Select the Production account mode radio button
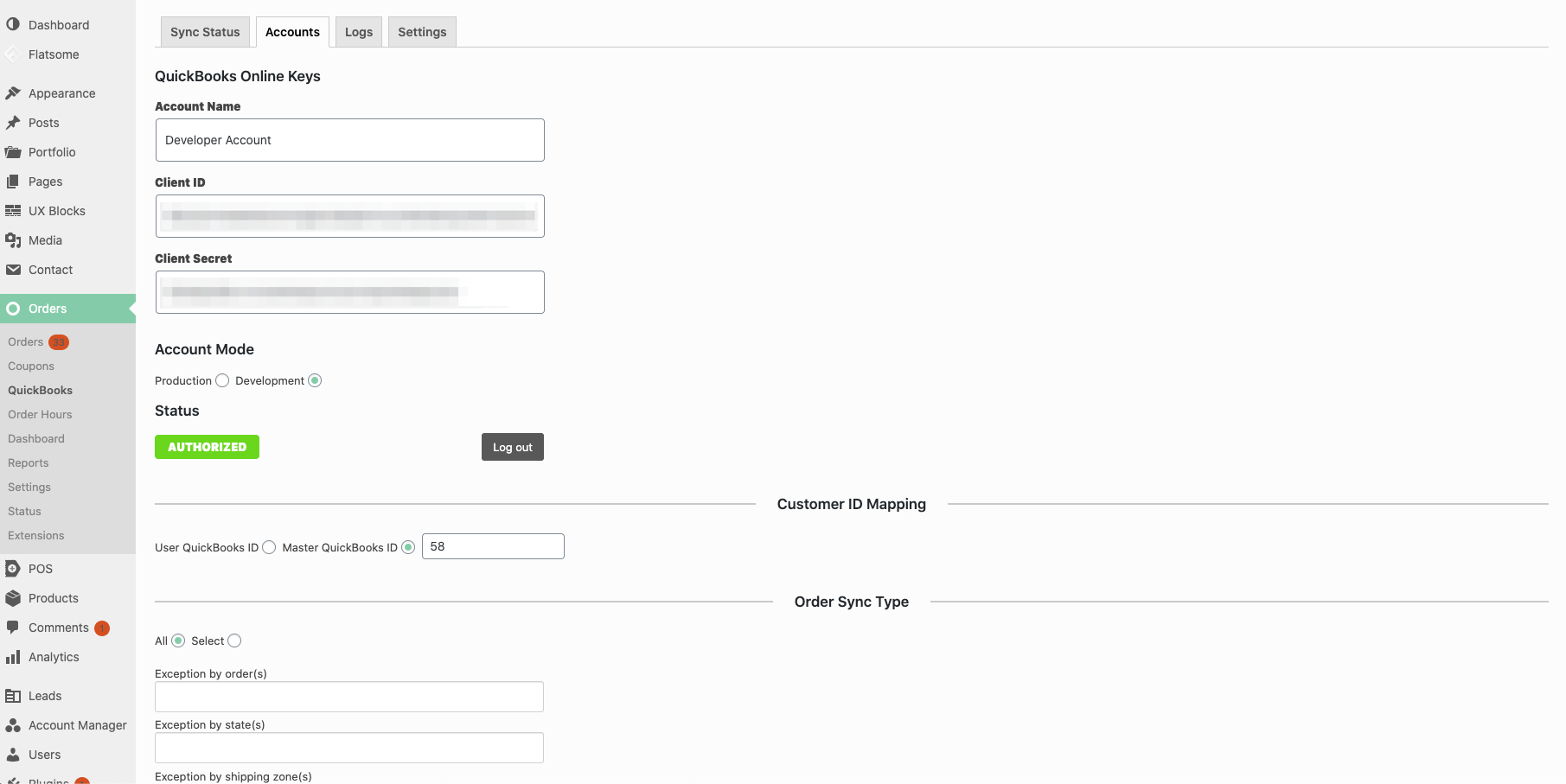 [222, 380]
